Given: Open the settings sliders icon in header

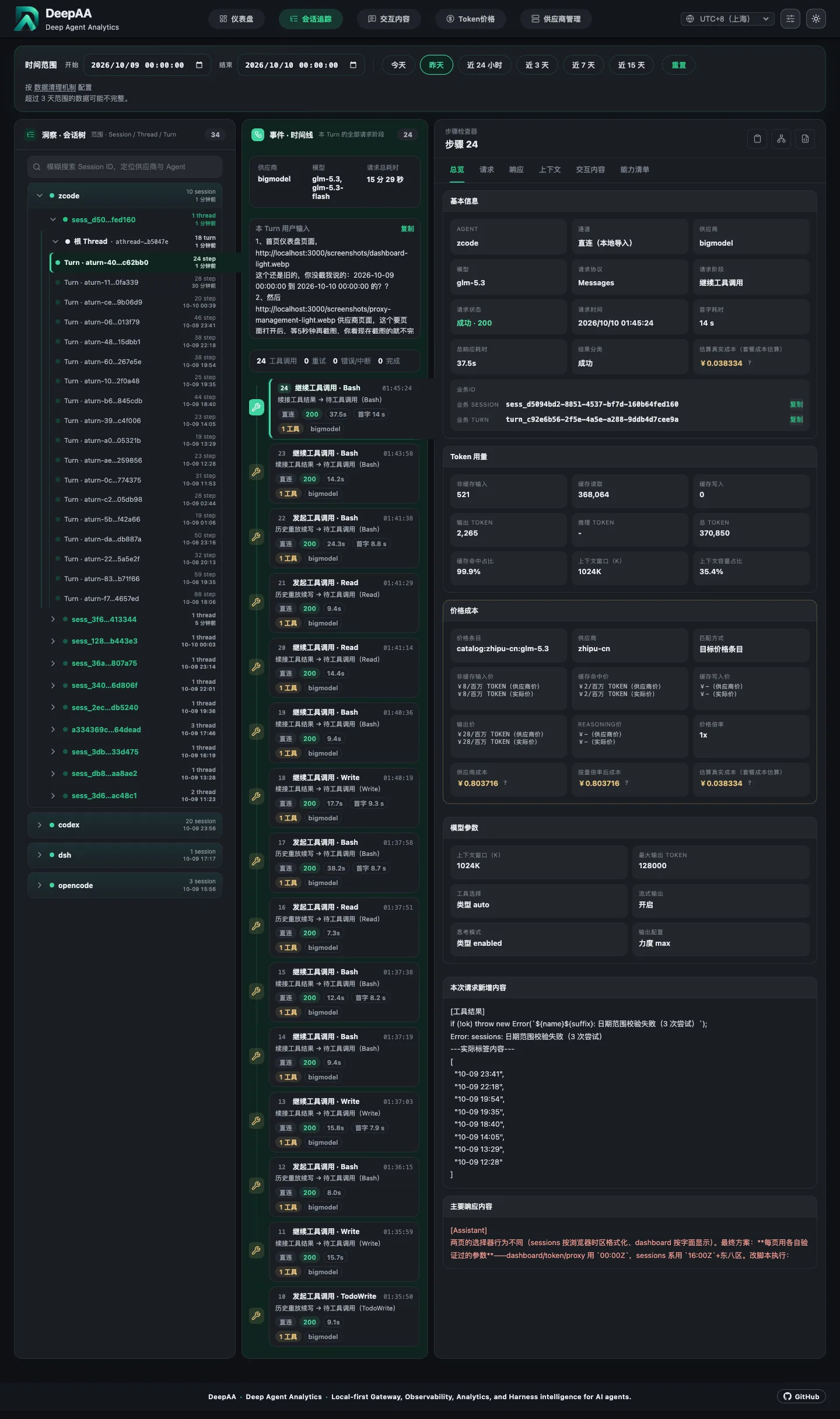Looking at the screenshot, I should point(790,19).
